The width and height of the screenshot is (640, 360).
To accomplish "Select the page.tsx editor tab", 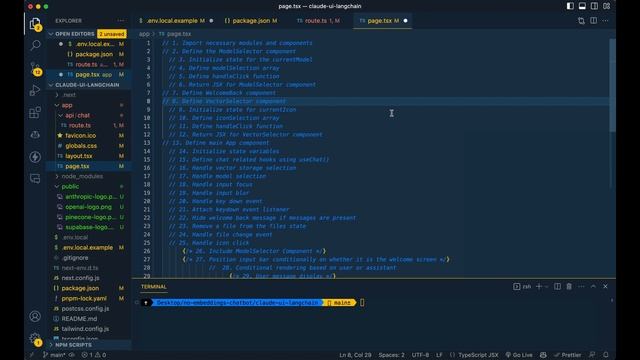I will pos(383,20).
